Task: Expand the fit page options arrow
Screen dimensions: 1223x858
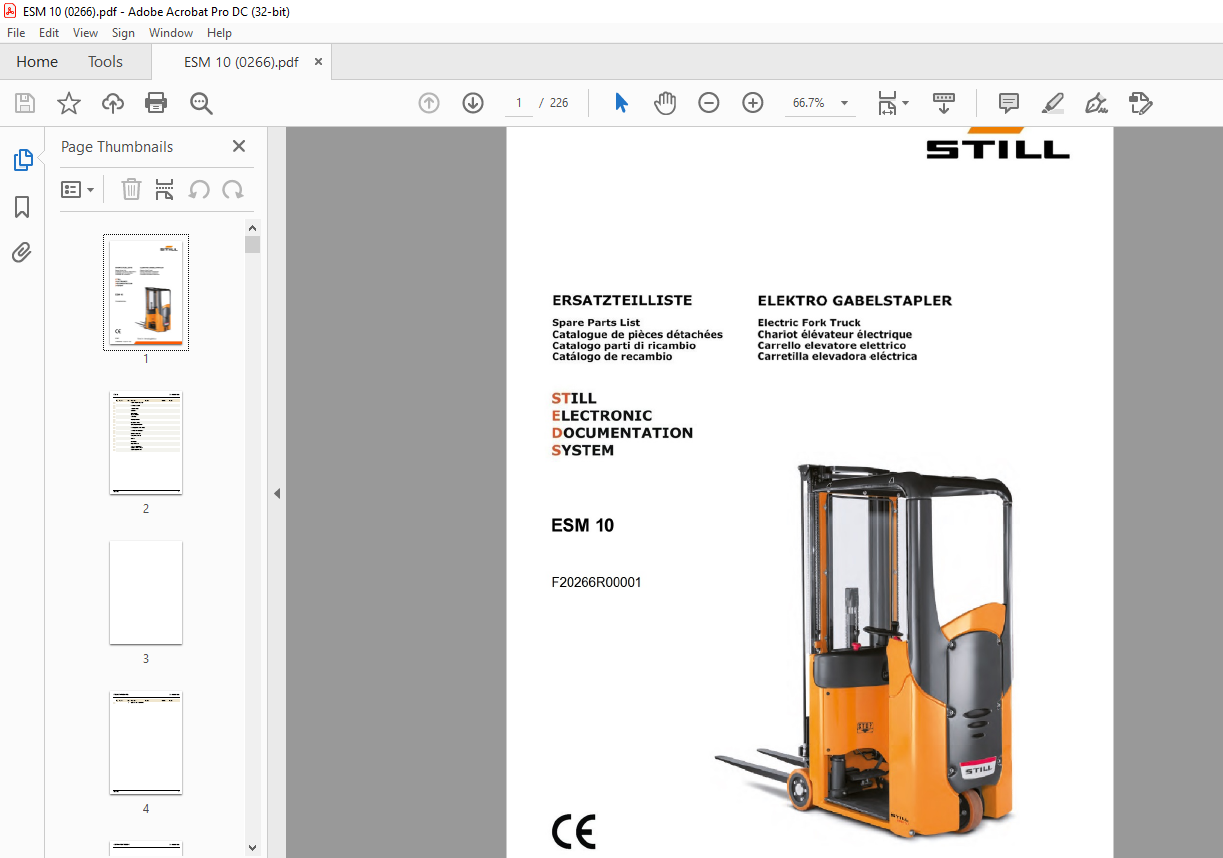Action: pos(905,103)
